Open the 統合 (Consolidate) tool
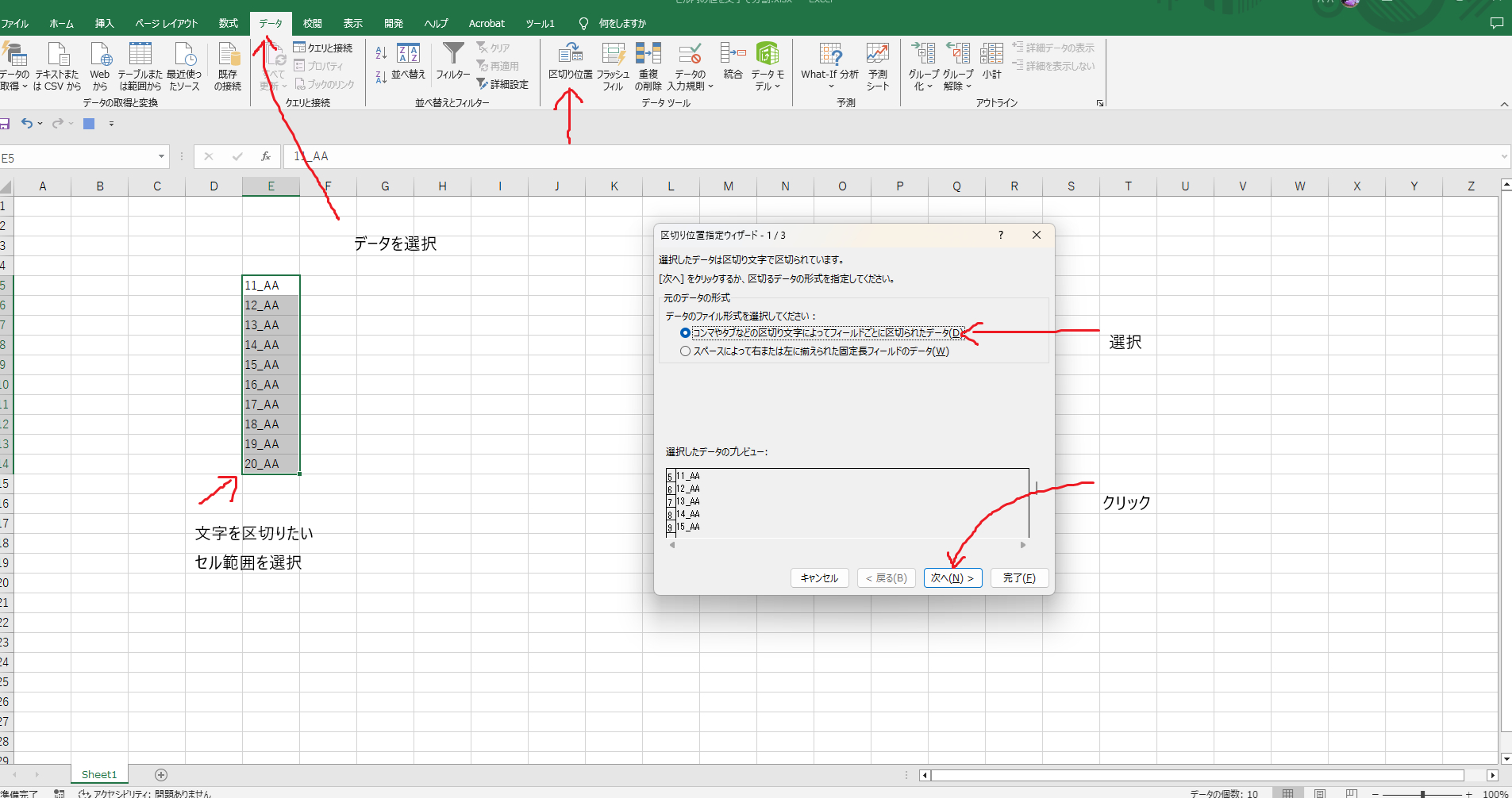This screenshot has width=1512, height=798. tap(733, 62)
